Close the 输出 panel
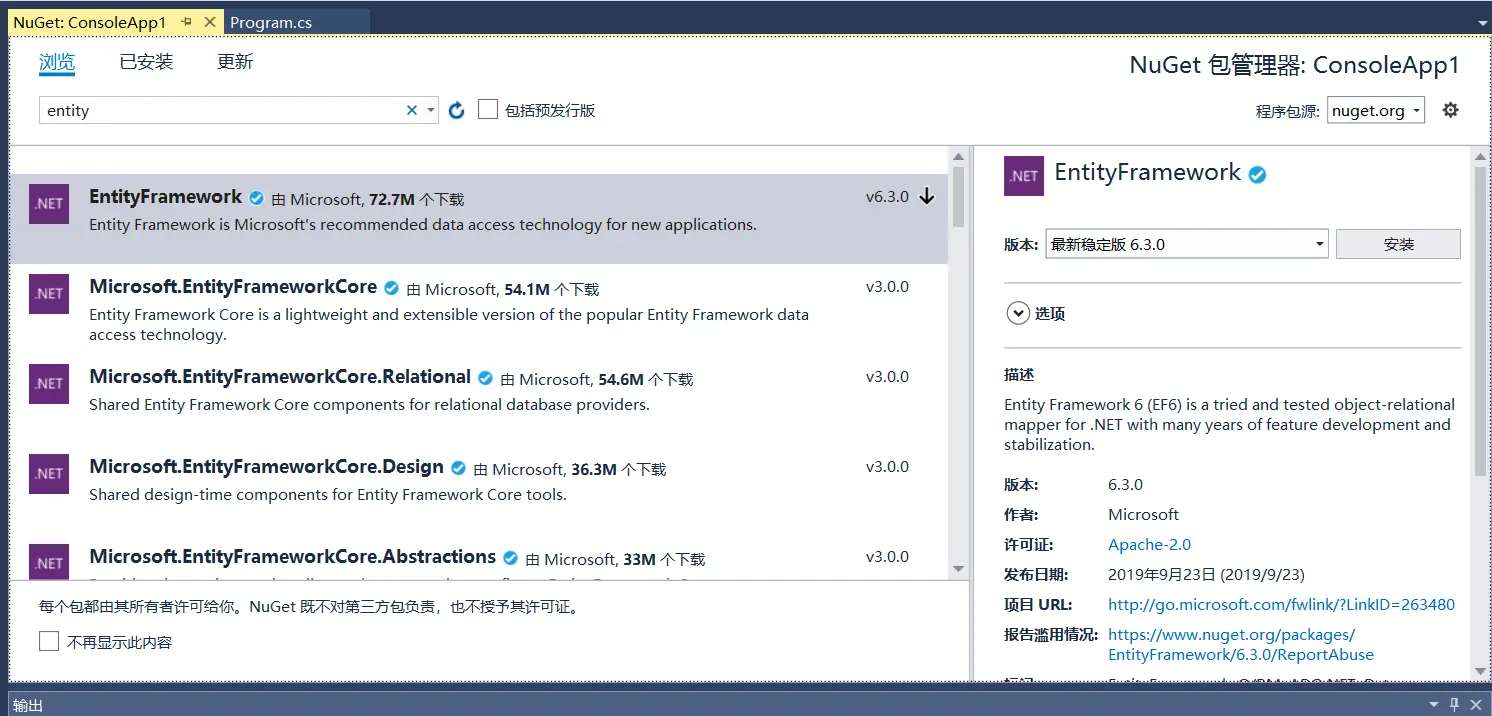The height and width of the screenshot is (716, 1492). [1476, 704]
